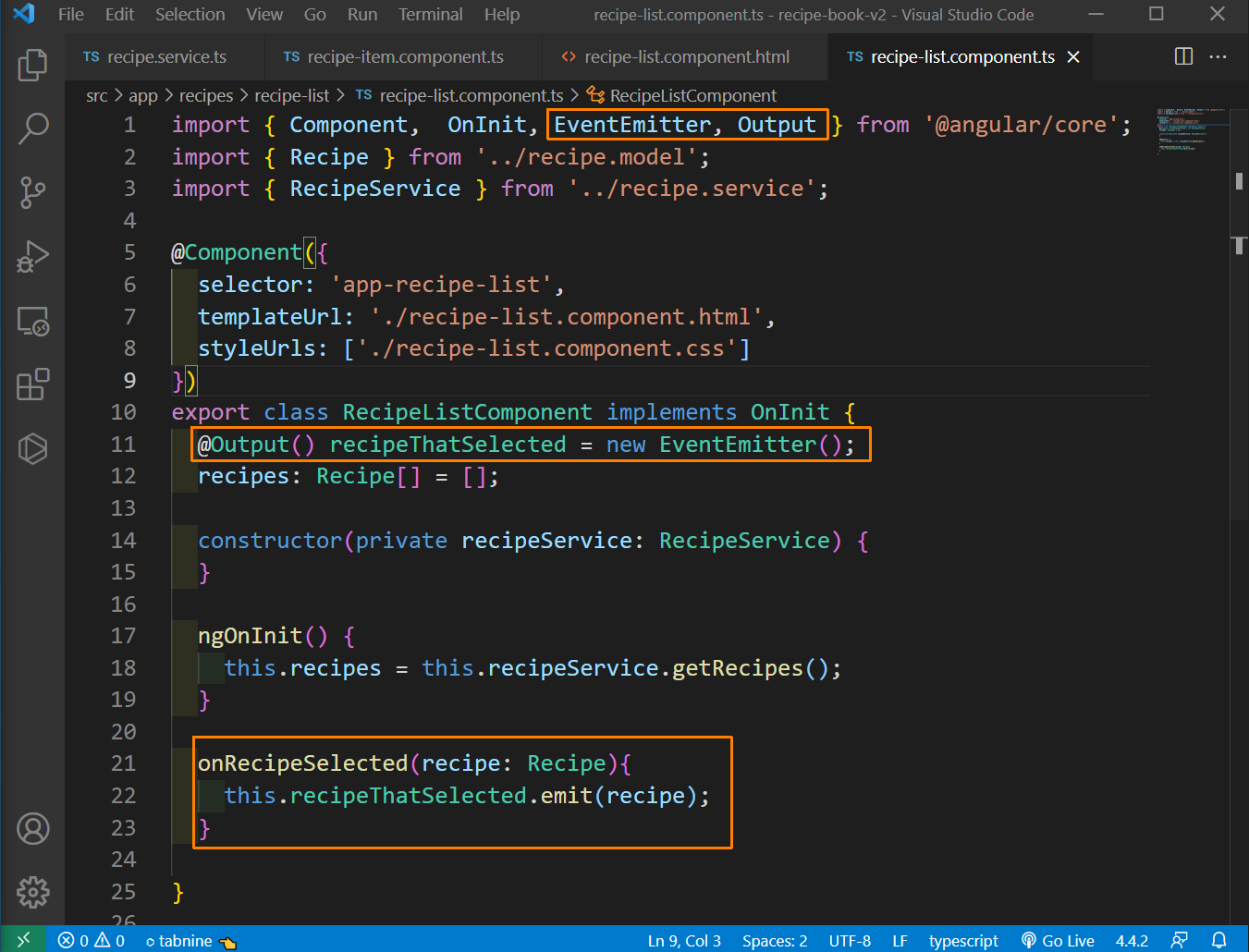Click the recipe-list folder breadcrumb

coord(291,96)
